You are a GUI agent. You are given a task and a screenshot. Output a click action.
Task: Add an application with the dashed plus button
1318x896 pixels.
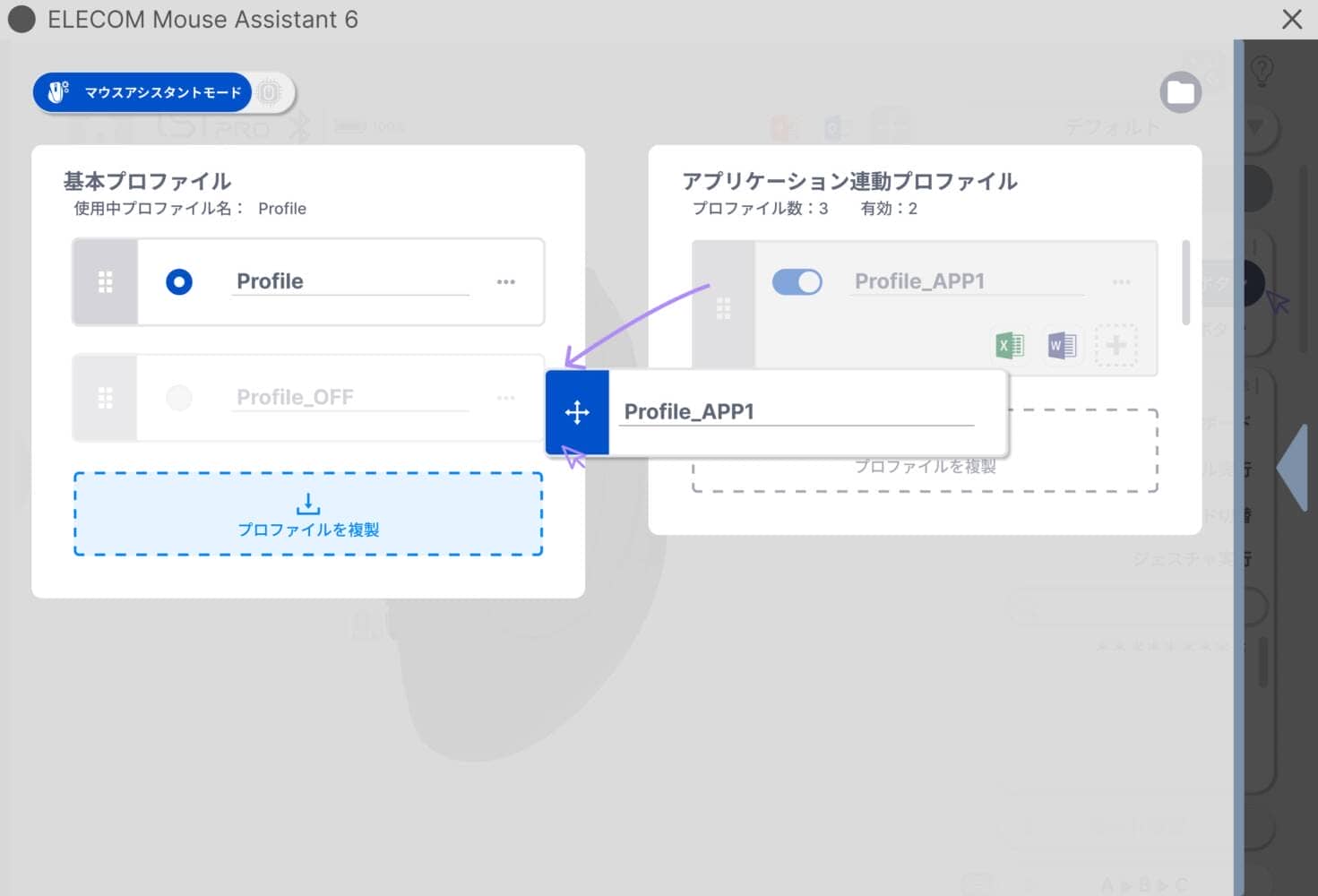click(x=1116, y=345)
